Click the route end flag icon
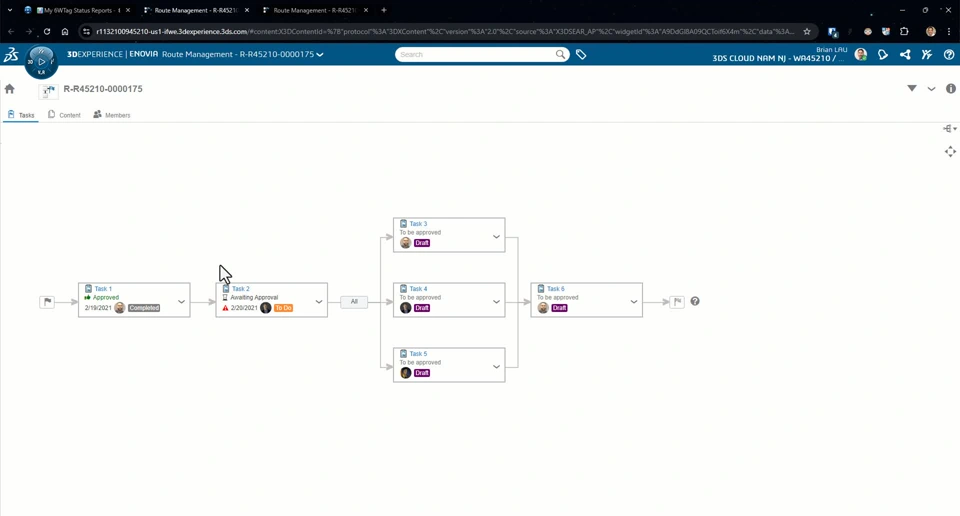Image resolution: width=960 pixels, height=516 pixels. (x=677, y=302)
